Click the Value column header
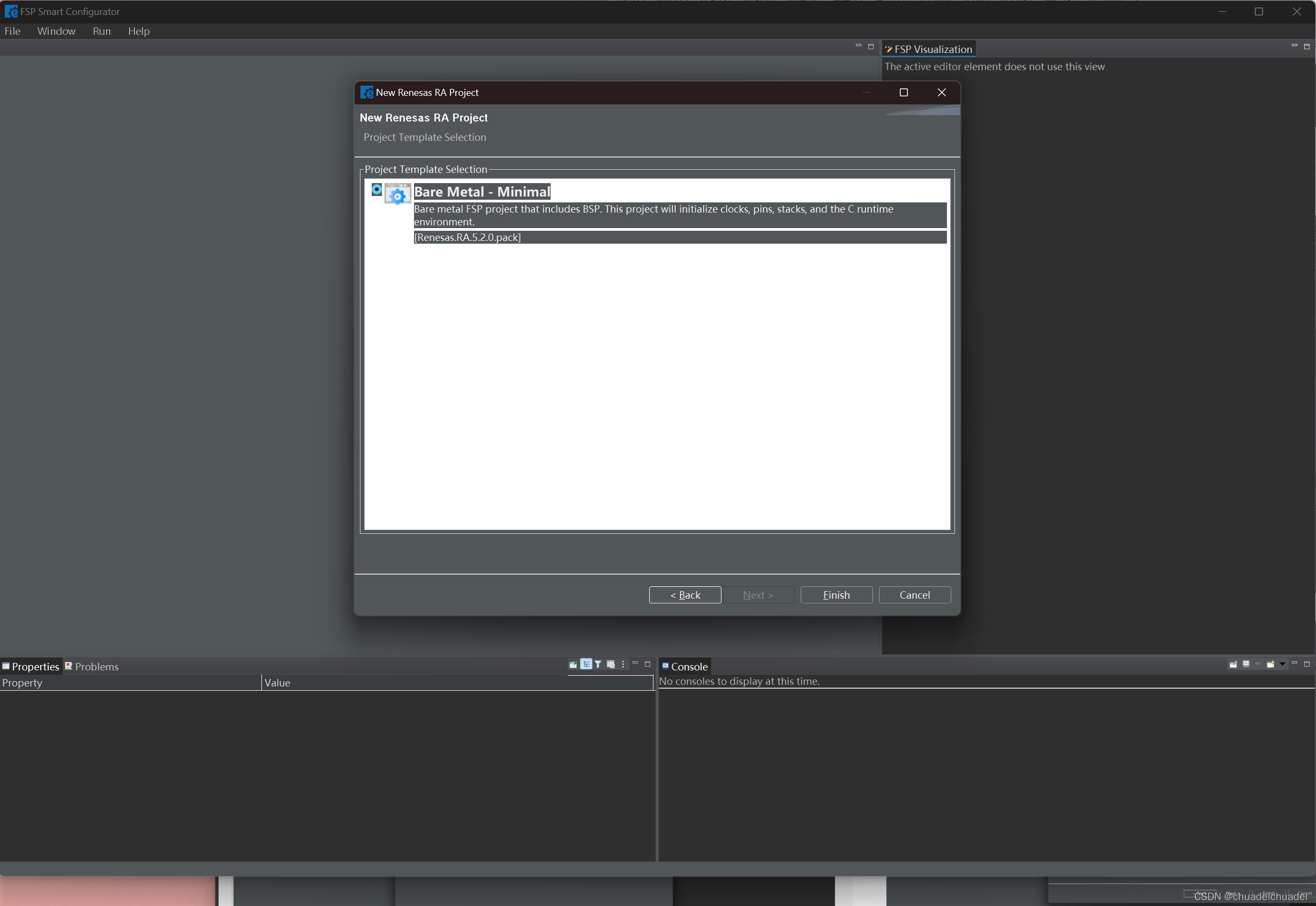This screenshot has width=1316, height=906. [457, 683]
